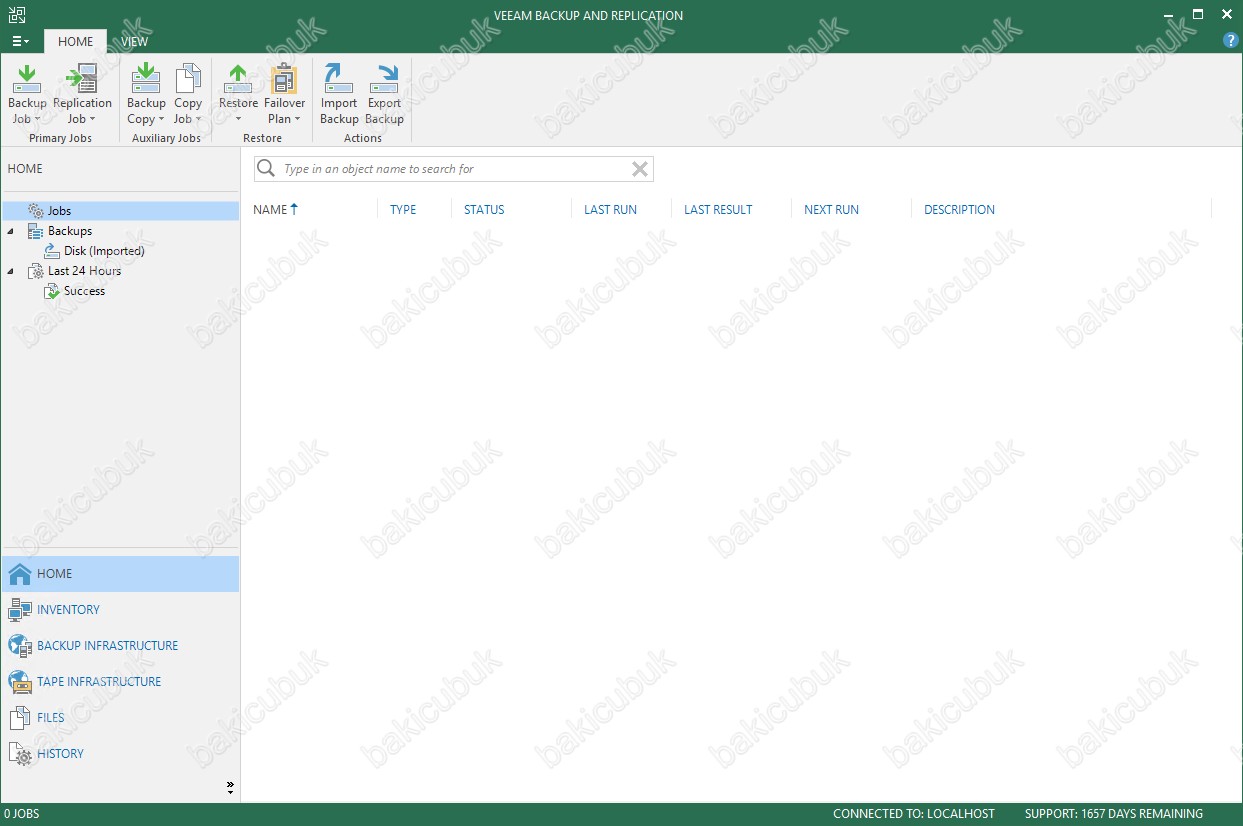Click CONNECTED TO: LOCALHOST status text

click(x=914, y=814)
